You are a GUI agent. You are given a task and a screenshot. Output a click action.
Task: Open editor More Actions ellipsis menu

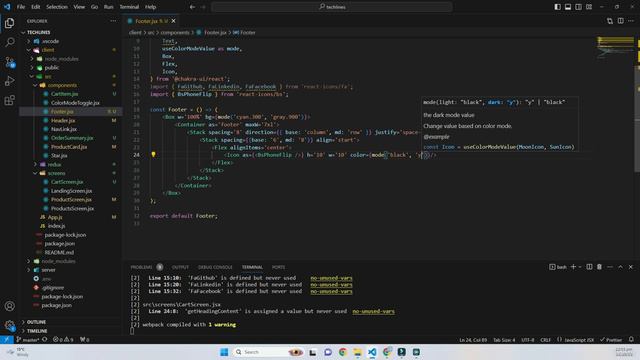(631, 21)
